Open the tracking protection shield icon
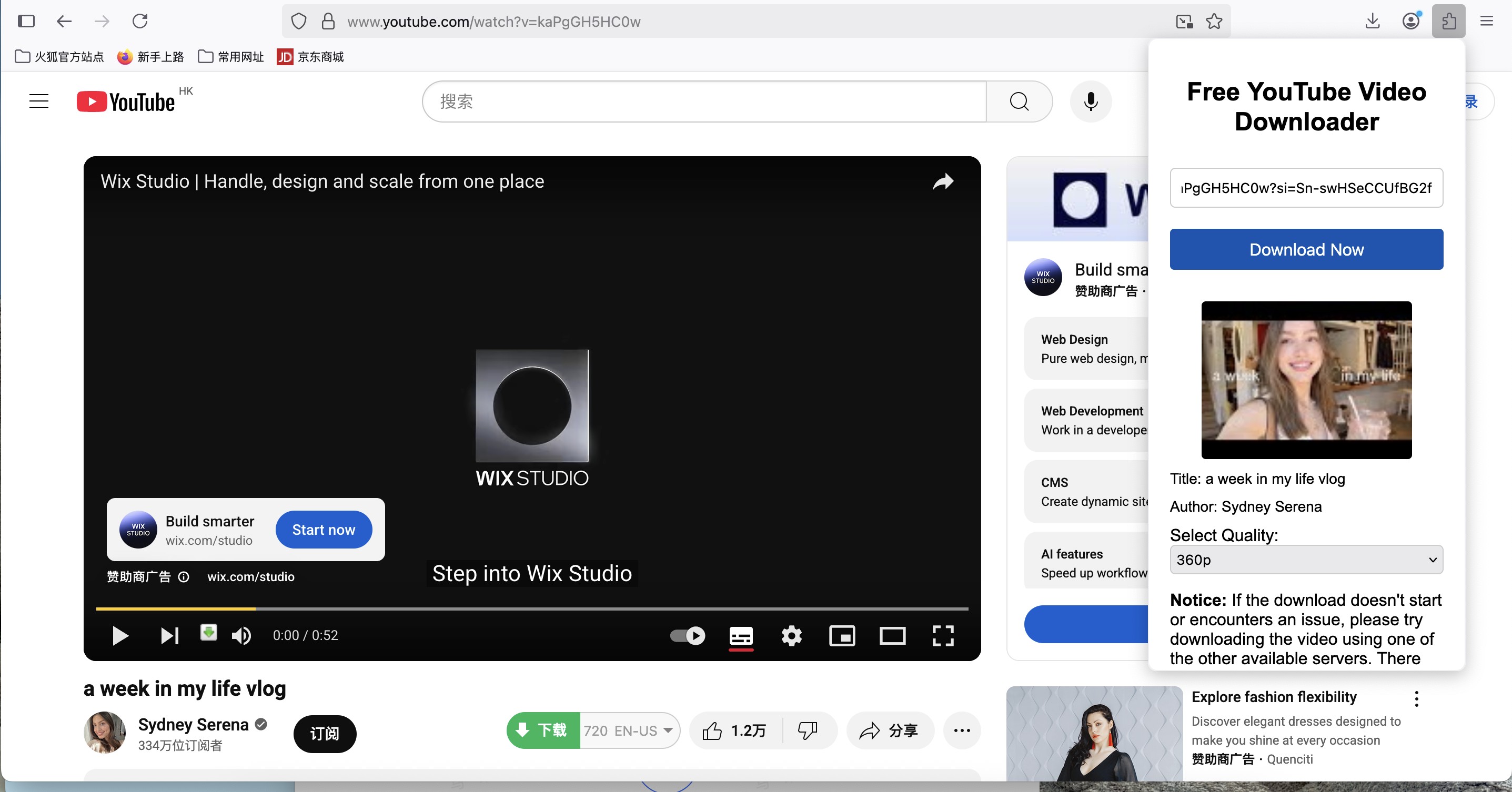 coord(299,22)
